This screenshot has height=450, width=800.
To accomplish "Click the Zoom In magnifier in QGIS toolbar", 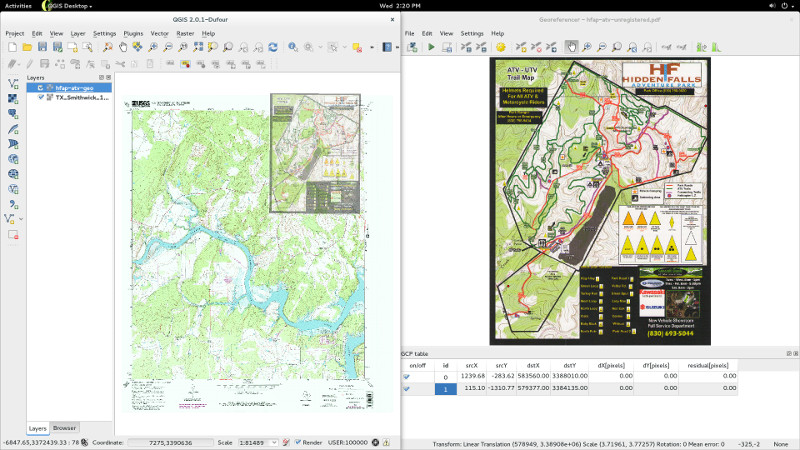I will click(153, 47).
